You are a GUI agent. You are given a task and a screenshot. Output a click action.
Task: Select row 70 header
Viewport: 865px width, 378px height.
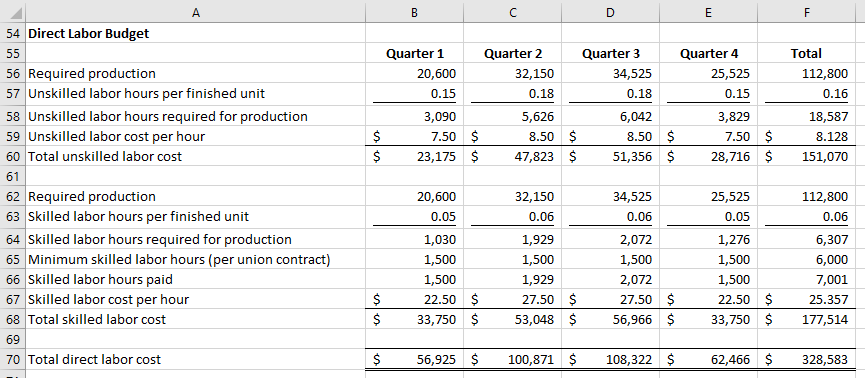tap(12, 360)
